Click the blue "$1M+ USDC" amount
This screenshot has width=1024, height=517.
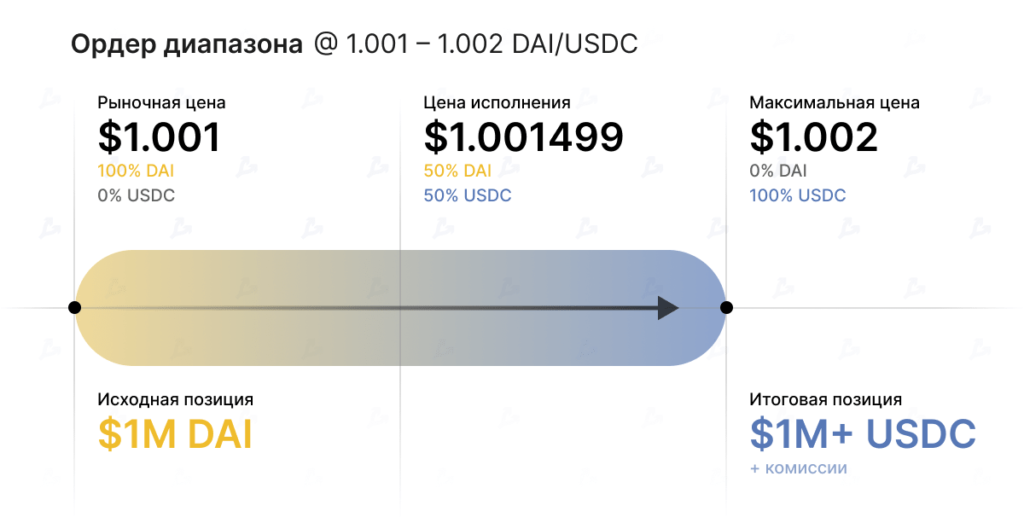pos(862,434)
